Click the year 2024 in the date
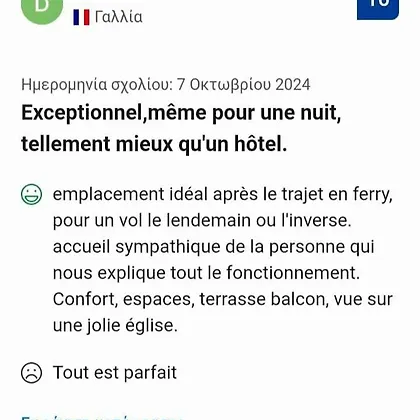 pos(293,84)
